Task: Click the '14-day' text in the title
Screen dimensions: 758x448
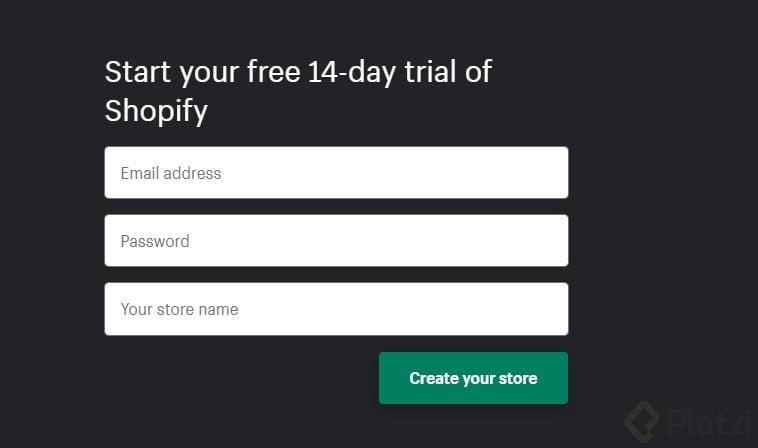Action: pyautogui.click(x=347, y=73)
